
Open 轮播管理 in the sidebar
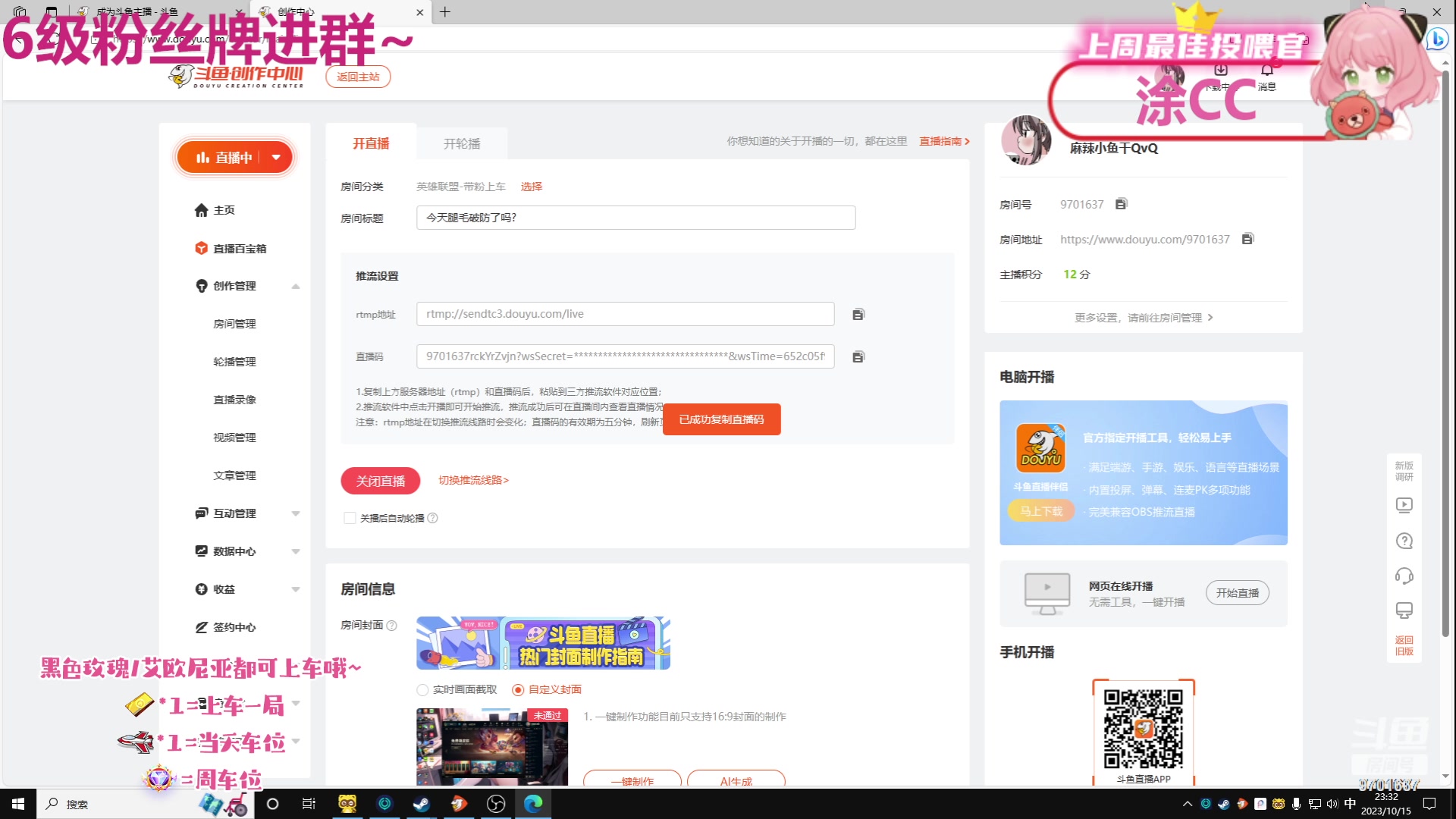pyautogui.click(x=234, y=362)
